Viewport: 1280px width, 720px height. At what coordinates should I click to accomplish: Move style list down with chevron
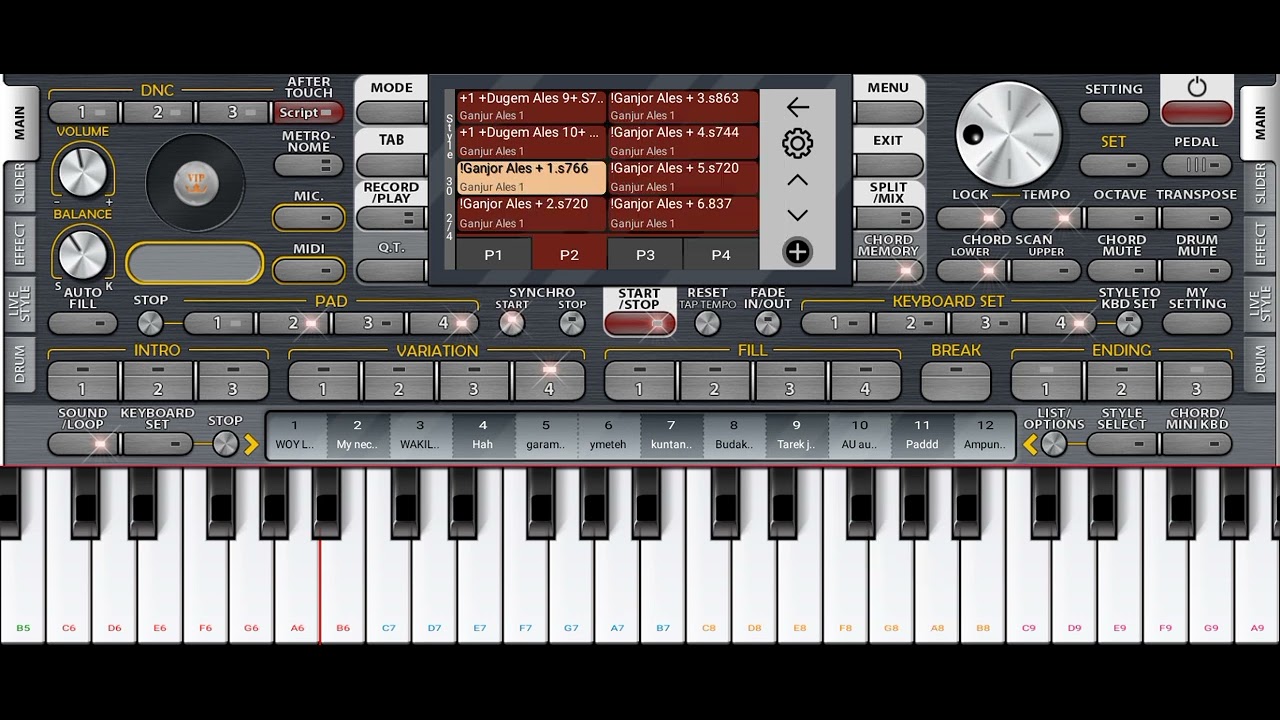(x=797, y=215)
